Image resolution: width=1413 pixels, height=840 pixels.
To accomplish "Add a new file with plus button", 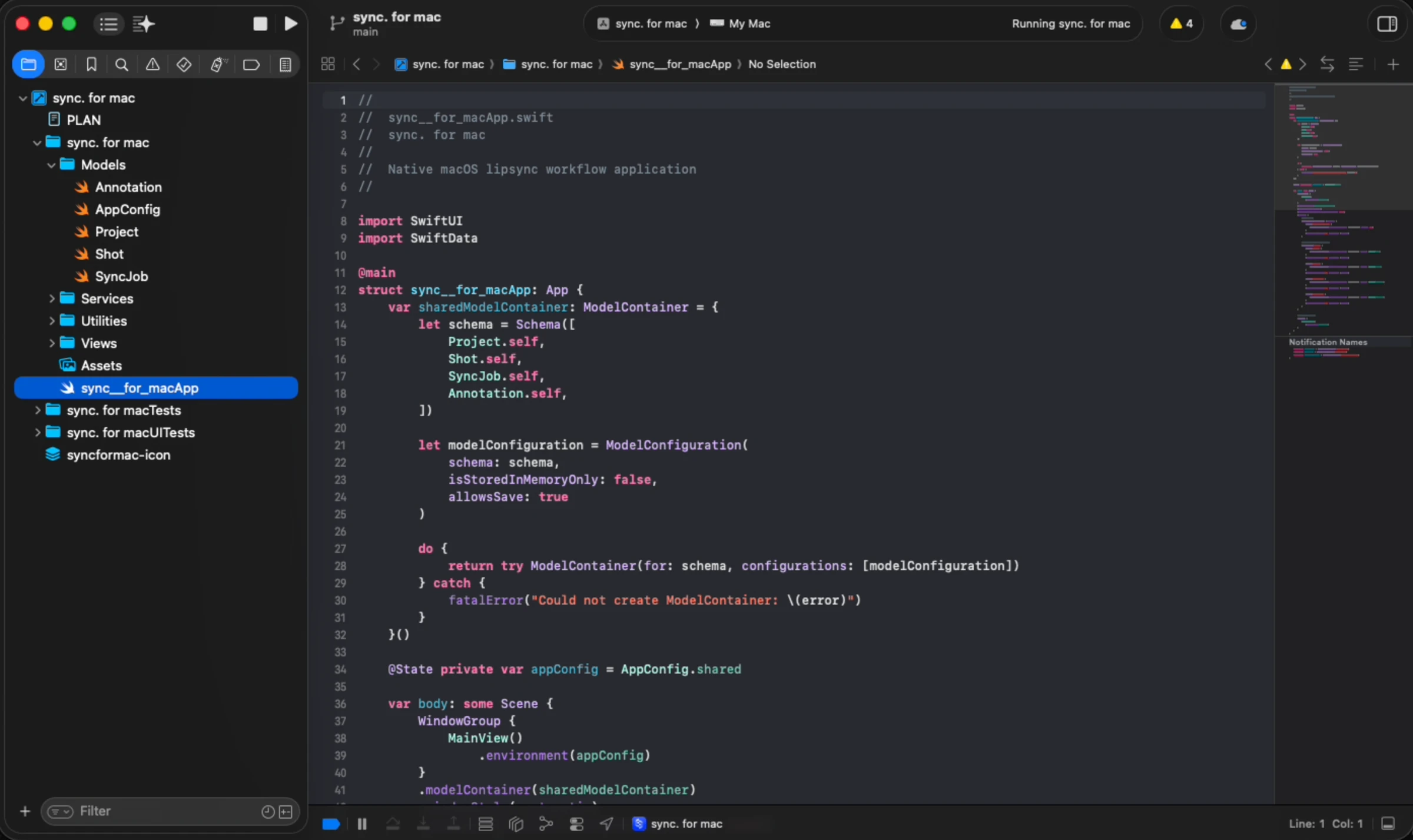I will 25,812.
